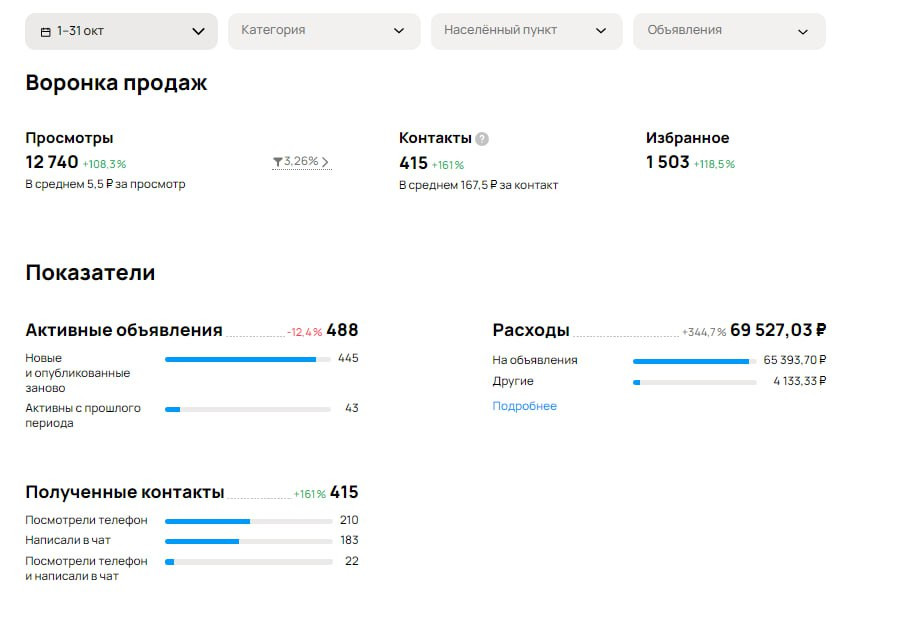Click the Посмотрели телефон bar with 210

pos(249,521)
